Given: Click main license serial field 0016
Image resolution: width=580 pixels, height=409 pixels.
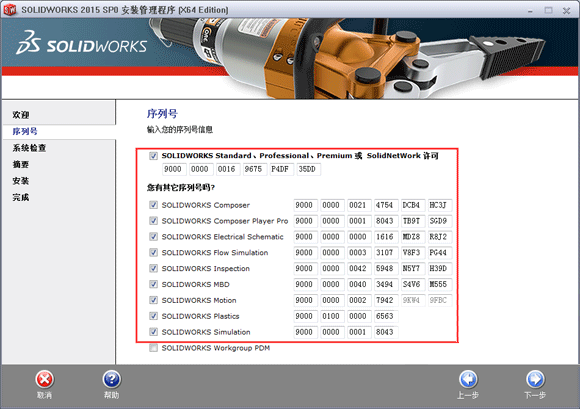Looking at the screenshot, I should point(228,169).
